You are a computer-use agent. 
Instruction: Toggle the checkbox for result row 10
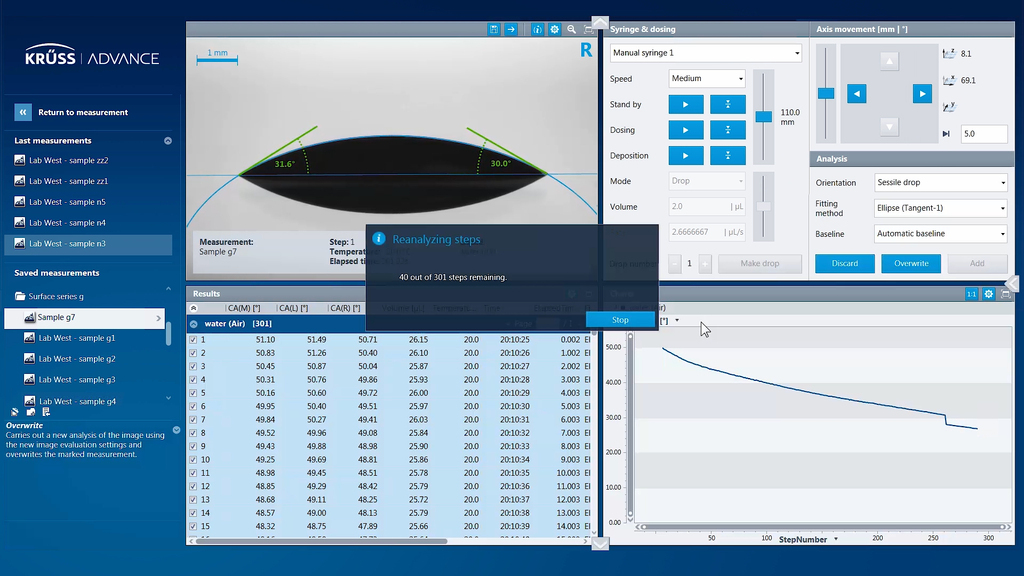193,460
